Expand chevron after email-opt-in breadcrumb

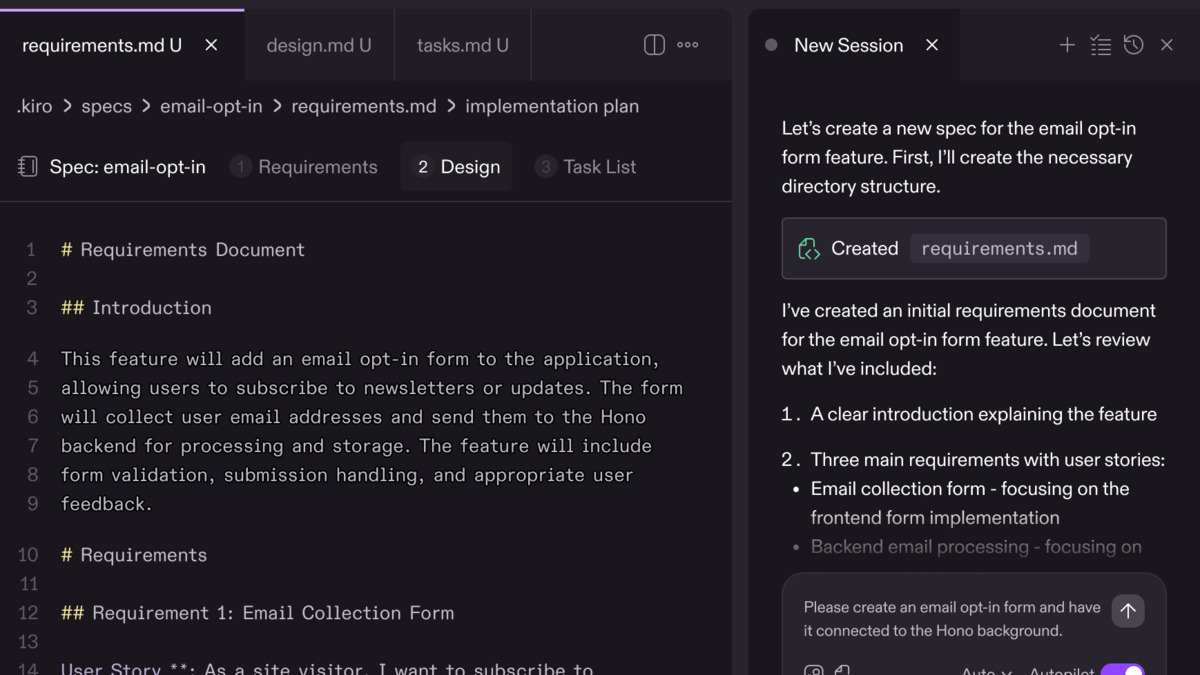(277, 106)
